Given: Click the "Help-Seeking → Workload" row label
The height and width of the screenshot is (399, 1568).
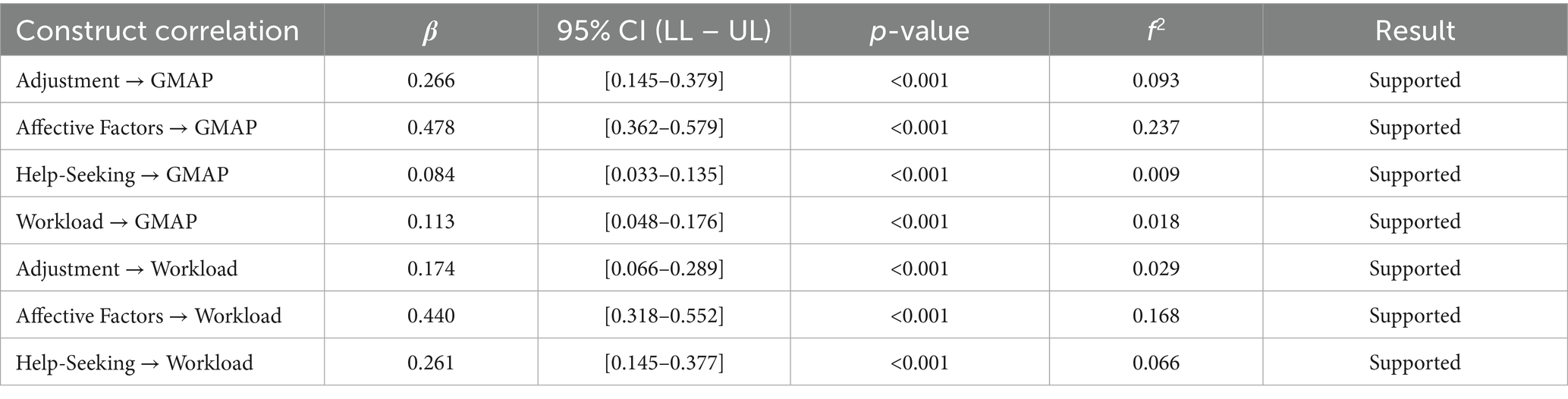Looking at the screenshot, I should click(134, 363).
